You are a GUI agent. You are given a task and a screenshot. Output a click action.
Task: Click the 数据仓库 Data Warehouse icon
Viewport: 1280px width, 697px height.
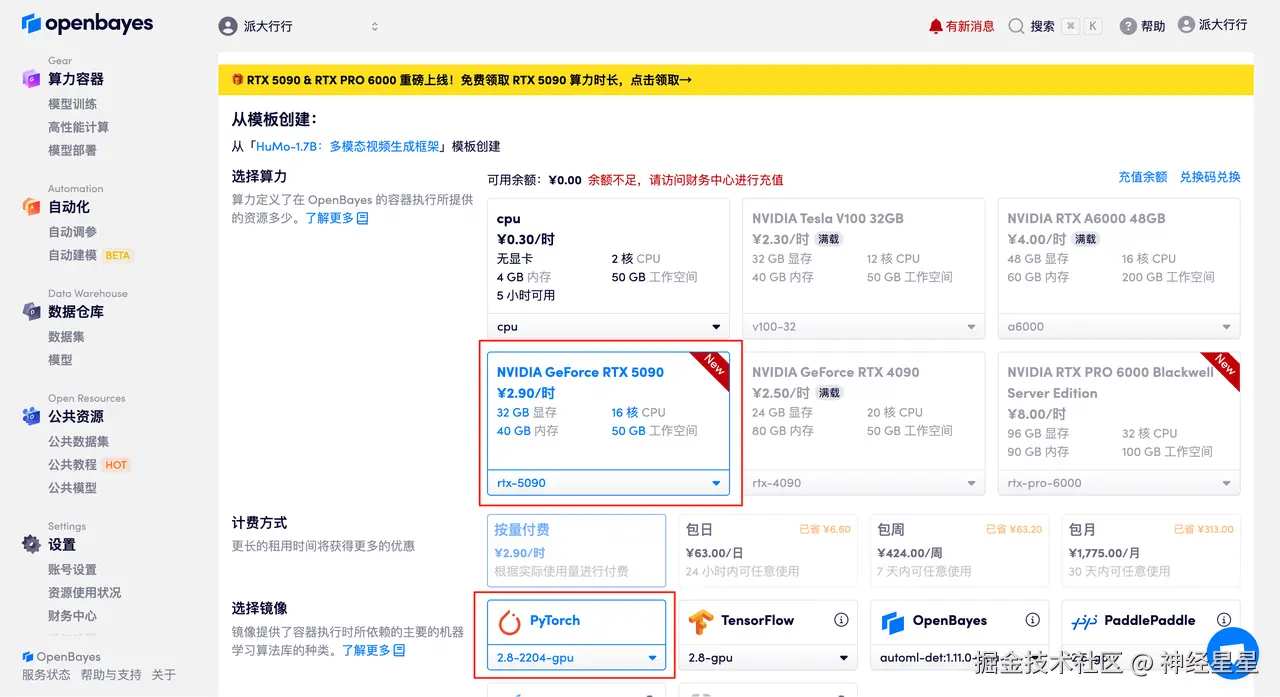coord(31,311)
